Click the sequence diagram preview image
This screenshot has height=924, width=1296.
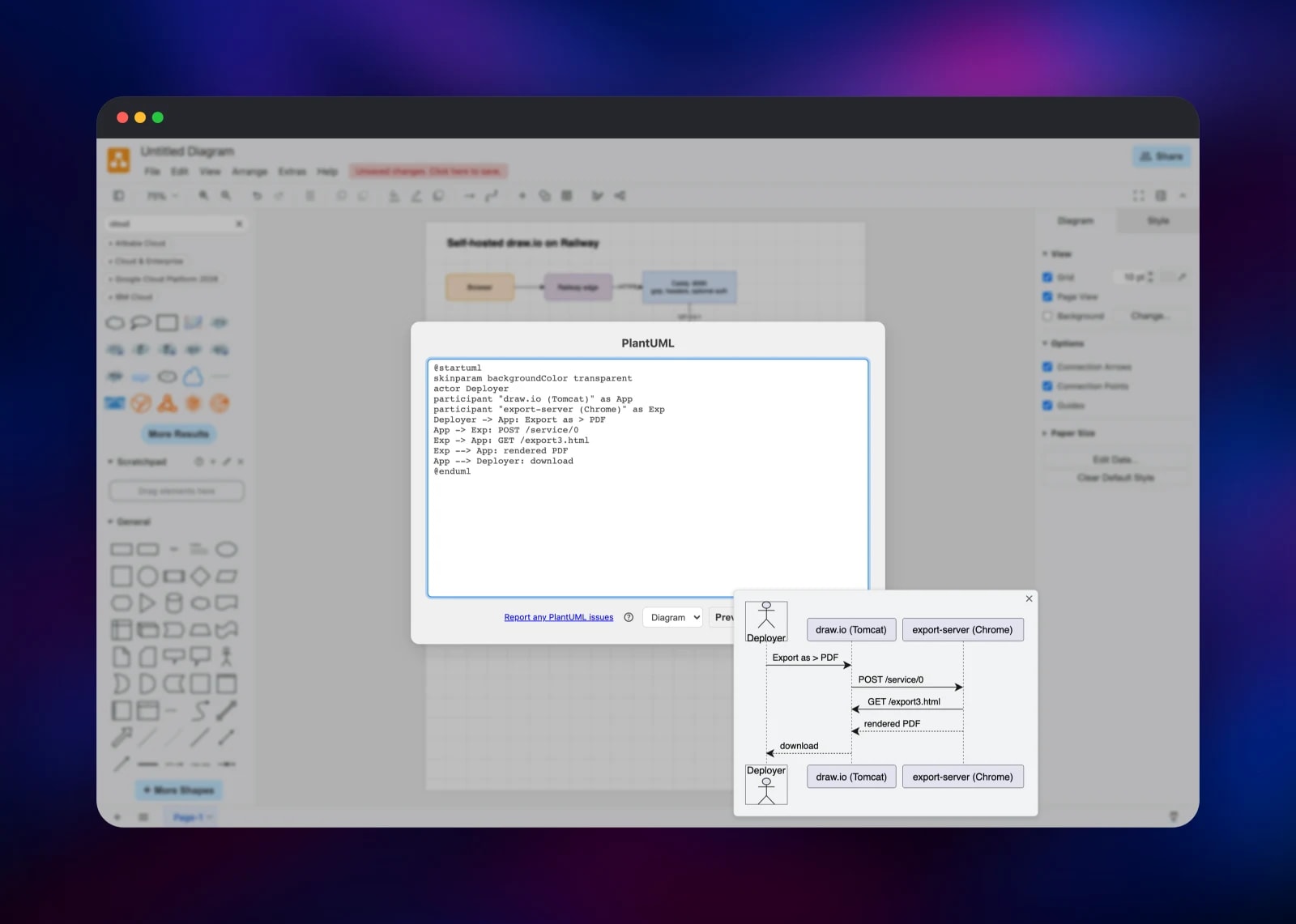pos(885,703)
